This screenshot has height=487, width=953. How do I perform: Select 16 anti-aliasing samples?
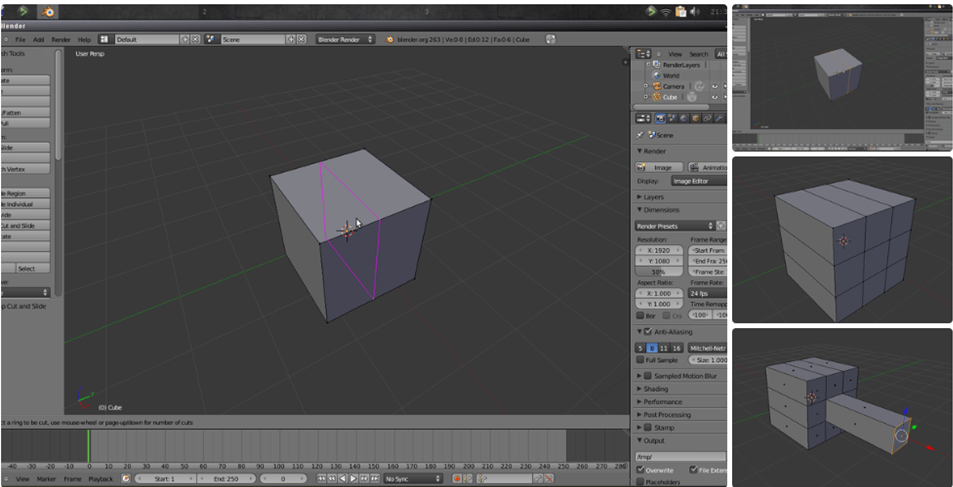676,348
